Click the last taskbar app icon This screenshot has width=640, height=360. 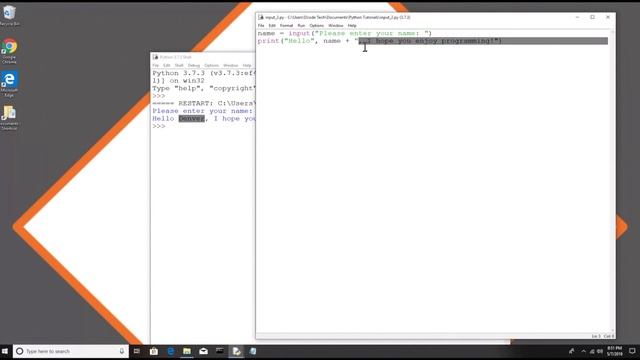pyautogui.click(x=253, y=351)
